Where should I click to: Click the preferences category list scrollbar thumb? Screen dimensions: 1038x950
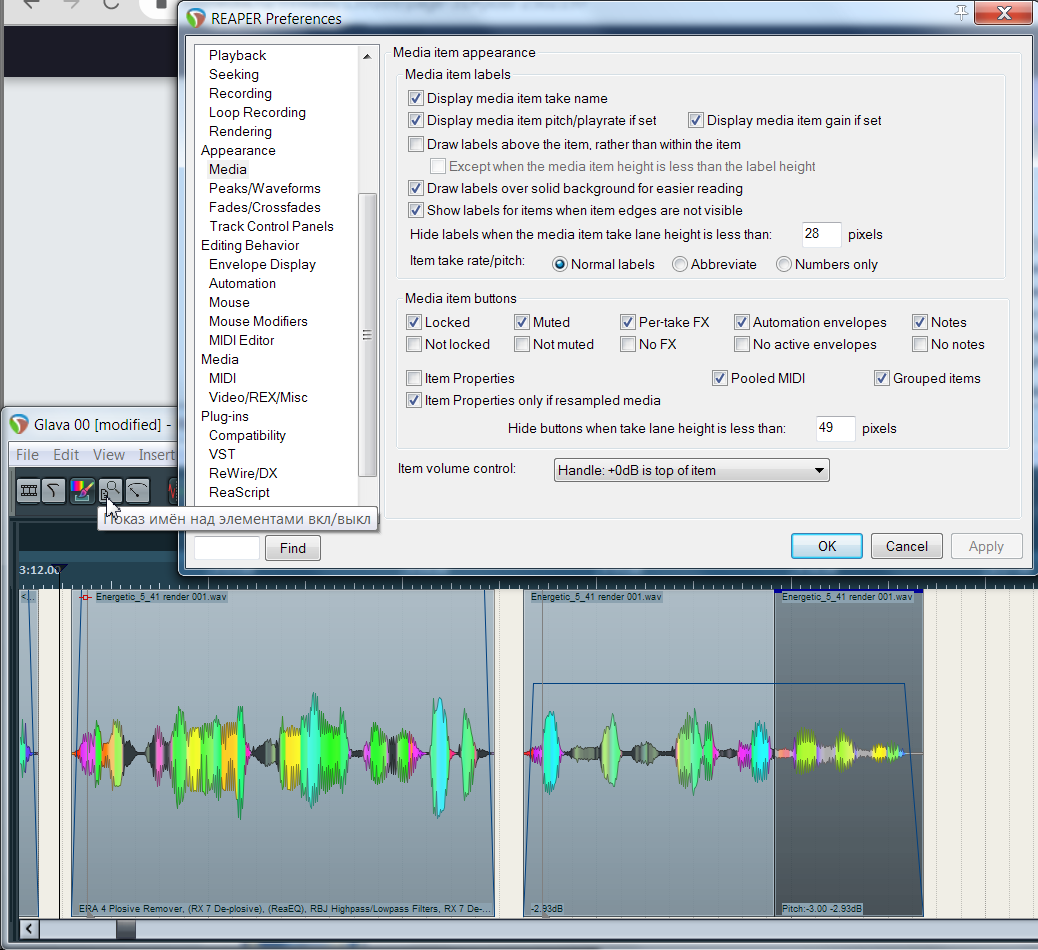tap(367, 335)
